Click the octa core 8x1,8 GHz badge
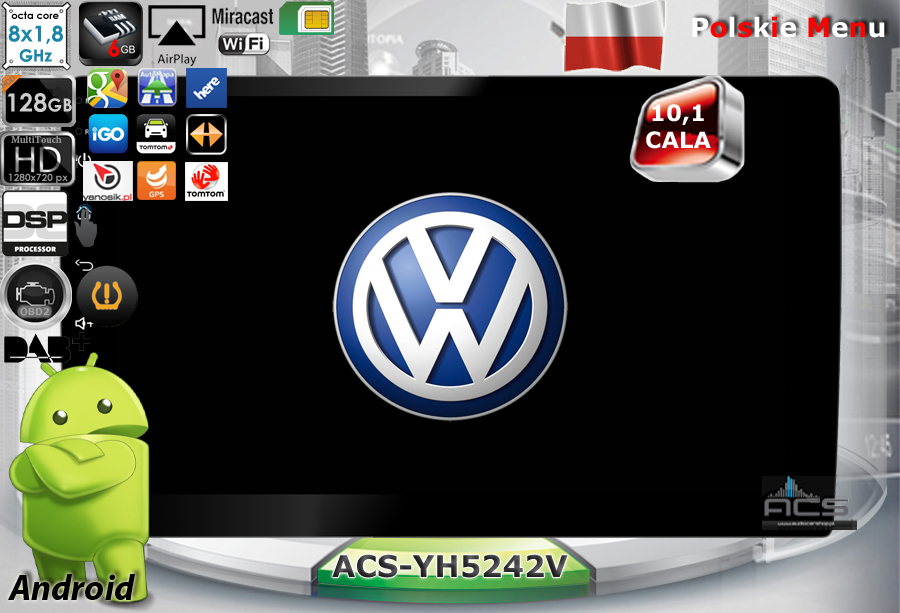 (x=37, y=36)
